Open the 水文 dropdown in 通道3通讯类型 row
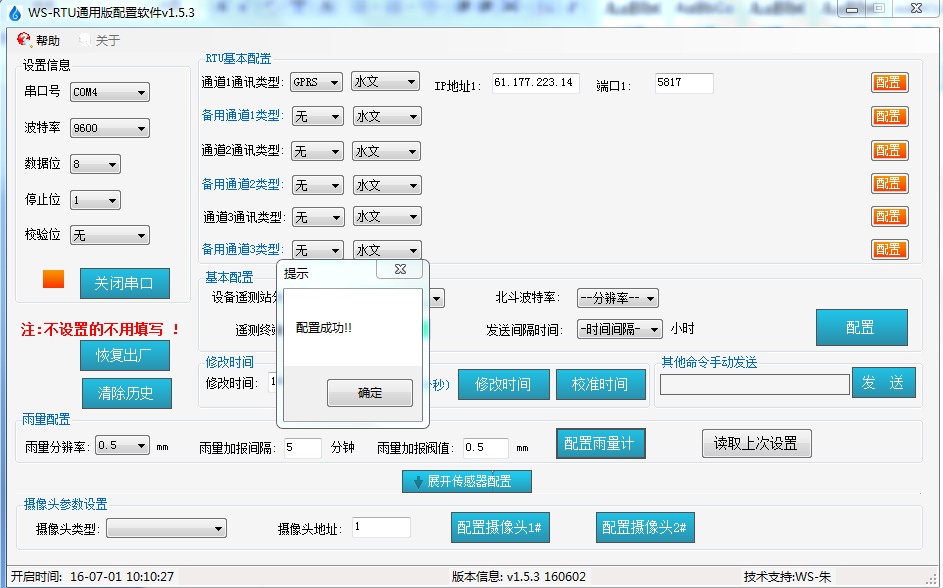The width and height of the screenshot is (943, 588). [387, 216]
